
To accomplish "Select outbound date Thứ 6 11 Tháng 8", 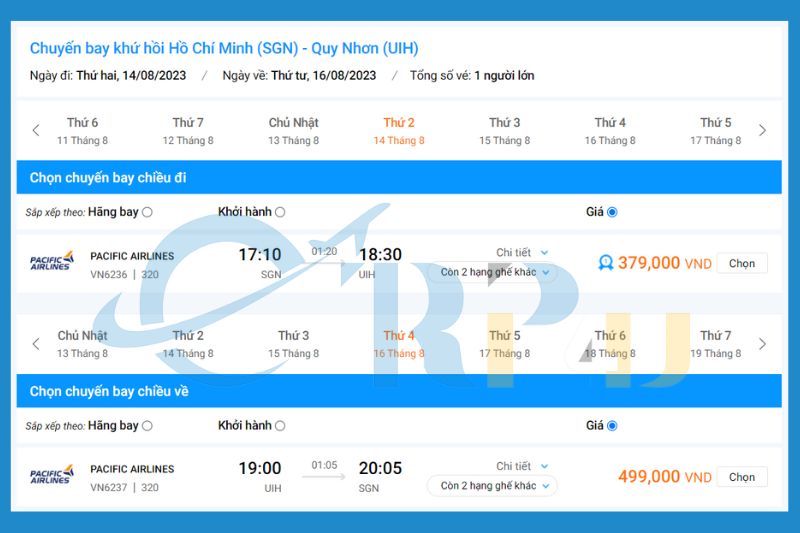I will click(x=83, y=131).
